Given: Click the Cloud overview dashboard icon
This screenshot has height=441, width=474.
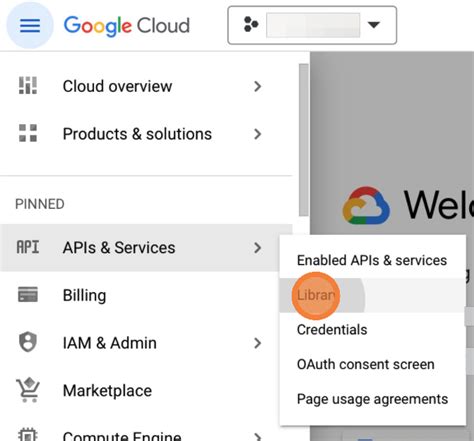Looking at the screenshot, I should (x=28, y=86).
